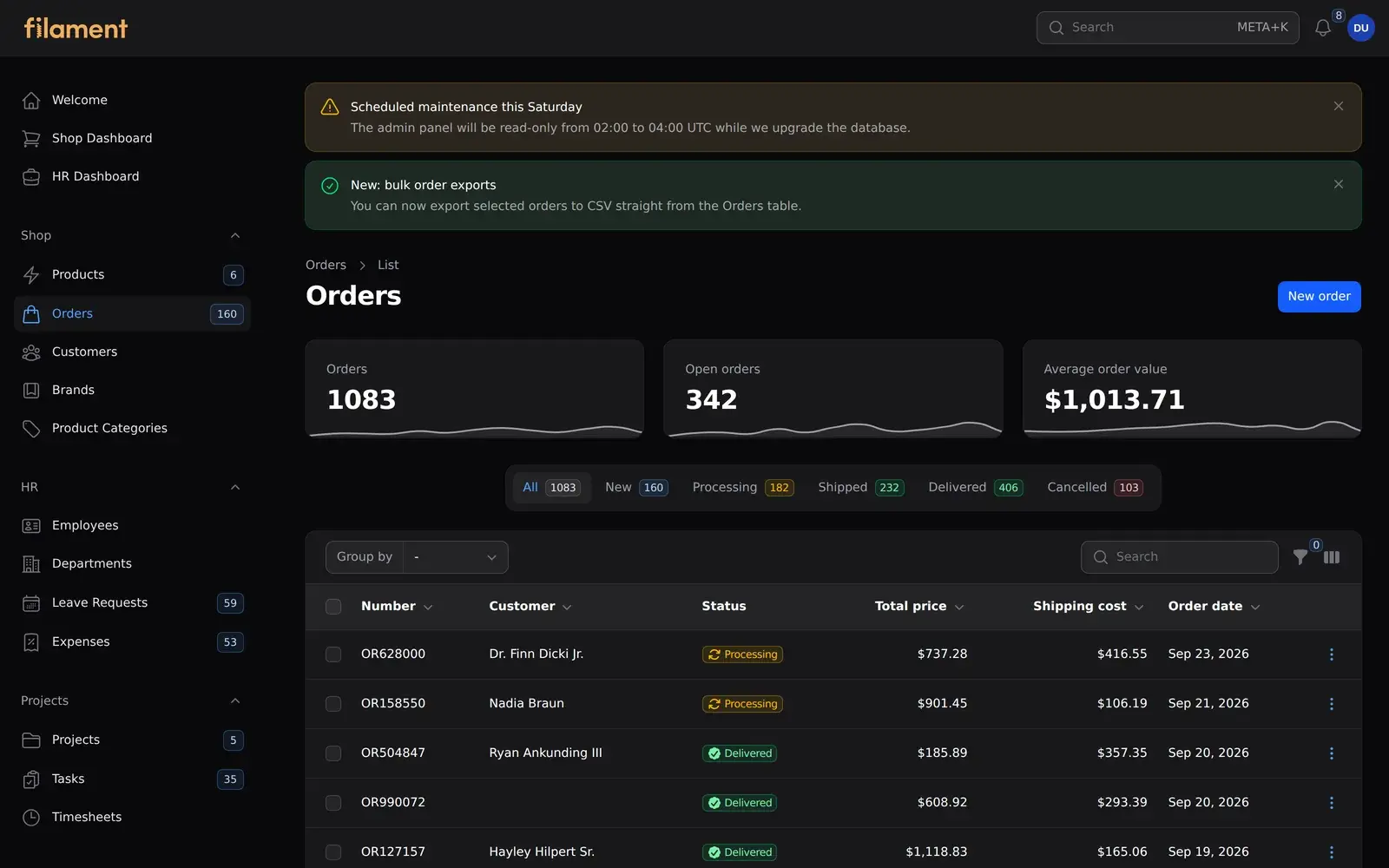Dismiss the bulk order exports notice
Image resolution: width=1389 pixels, height=868 pixels.
click(1338, 184)
